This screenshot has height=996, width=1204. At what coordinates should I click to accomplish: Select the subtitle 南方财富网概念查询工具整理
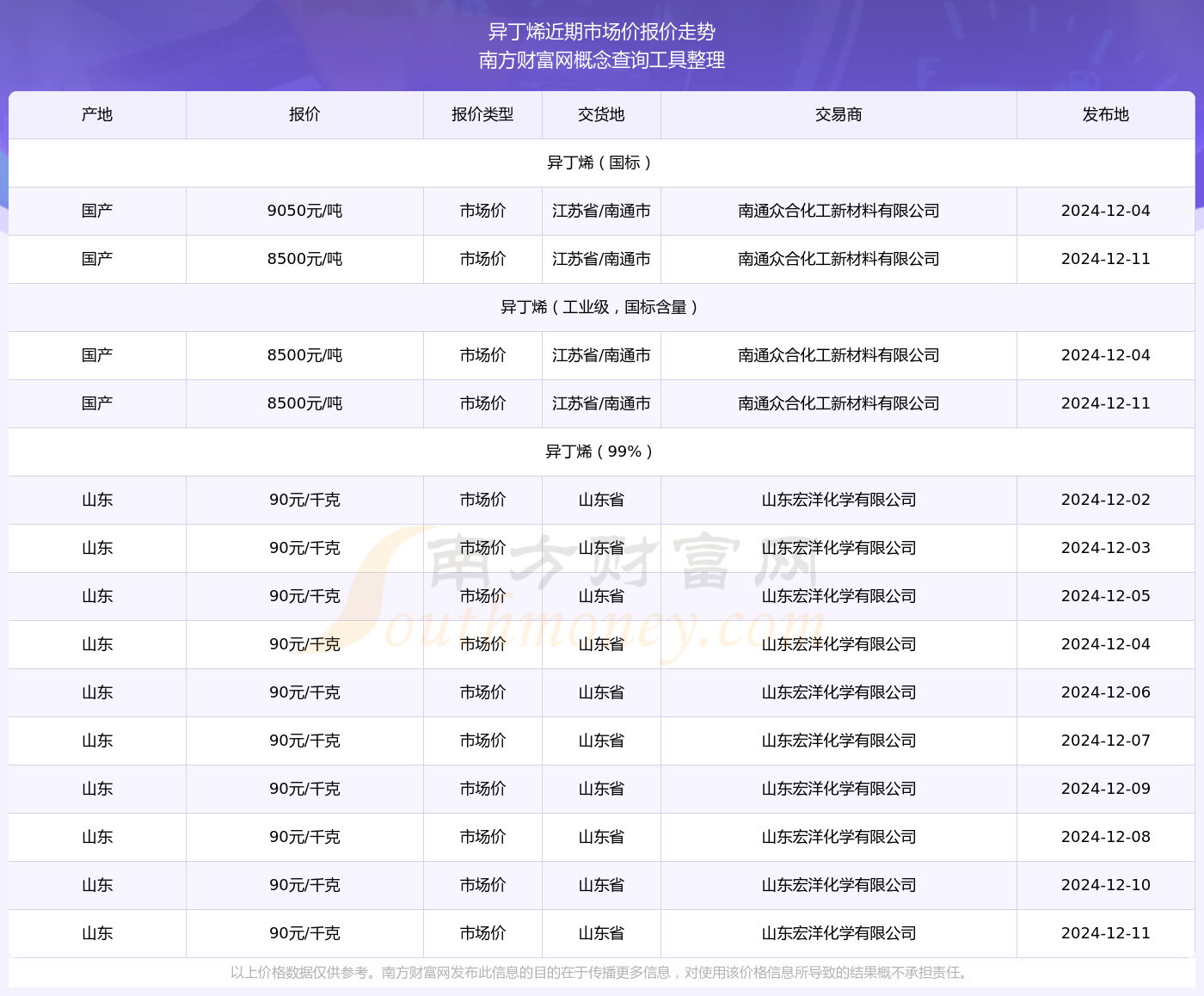(x=602, y=60)
